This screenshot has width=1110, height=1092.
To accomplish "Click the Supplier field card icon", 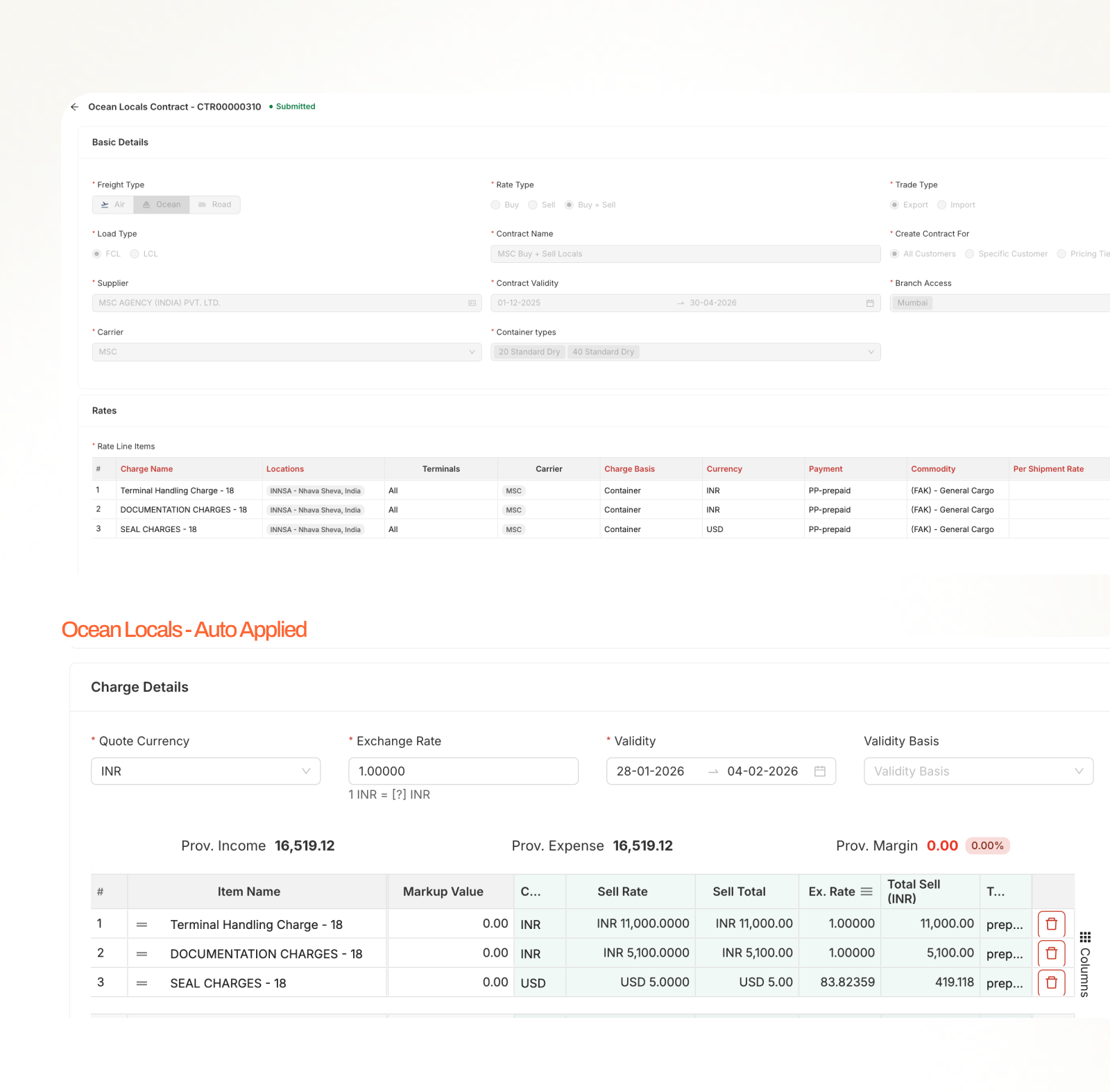I will pos(472,303).
